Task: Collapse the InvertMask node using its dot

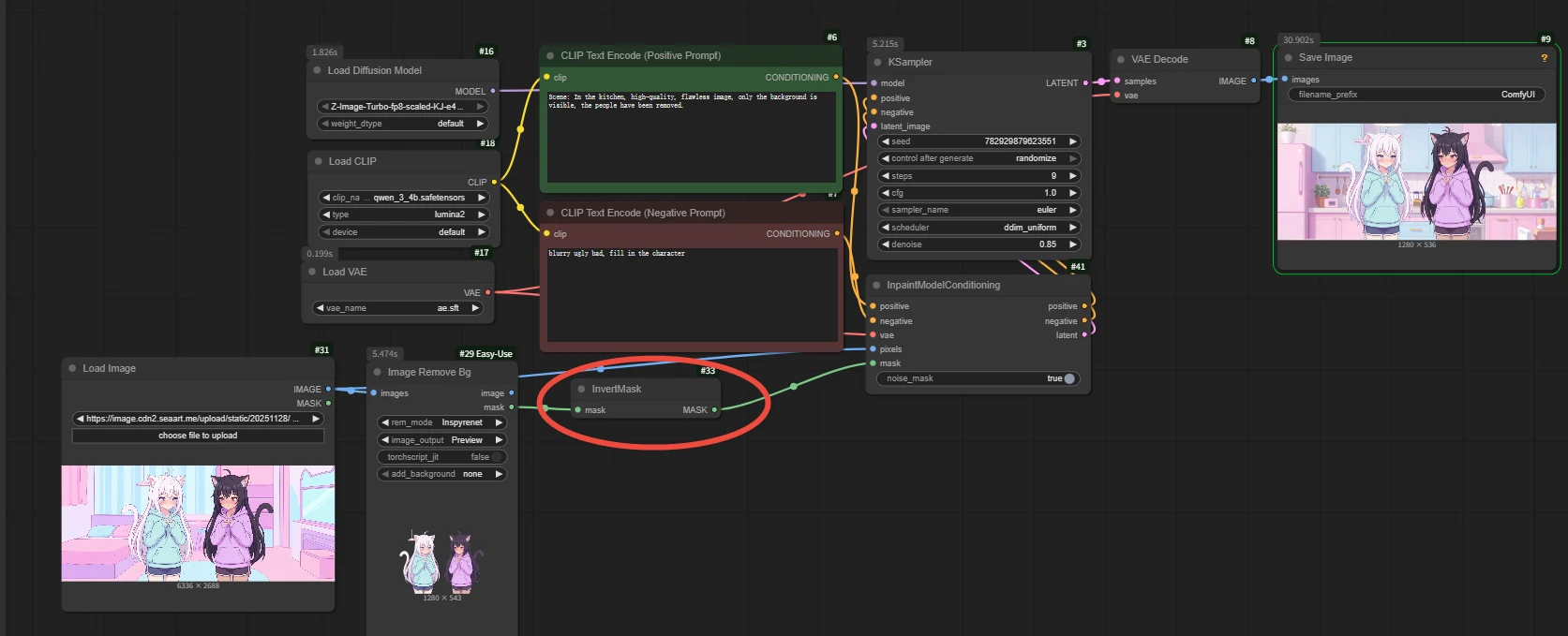Action: pos(581,389)
